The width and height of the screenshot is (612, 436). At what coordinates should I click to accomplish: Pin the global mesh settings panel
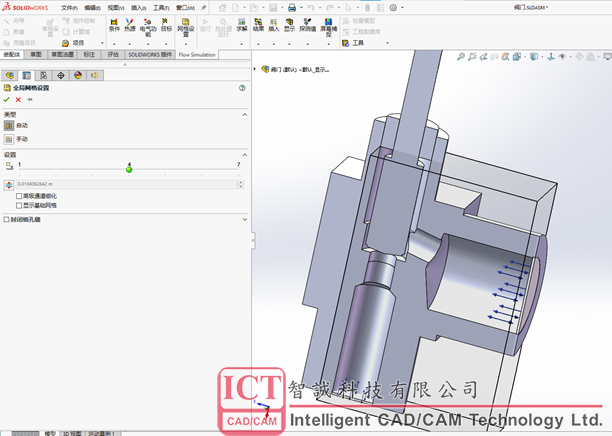click(x=30, y=100)
